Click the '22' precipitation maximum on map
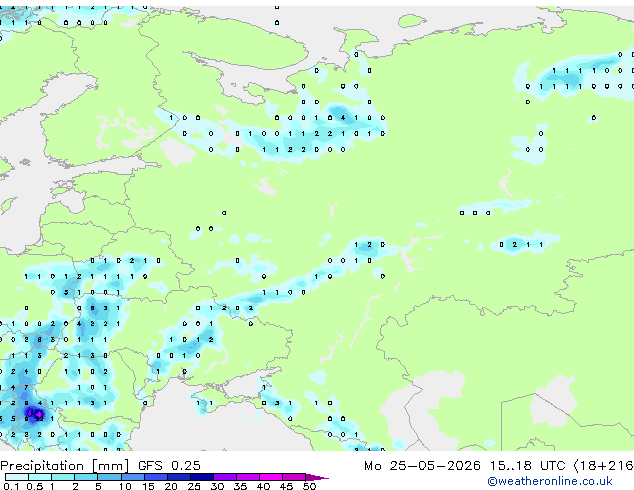Viewport: 634px width, 490px height. (x=39, y=419)
